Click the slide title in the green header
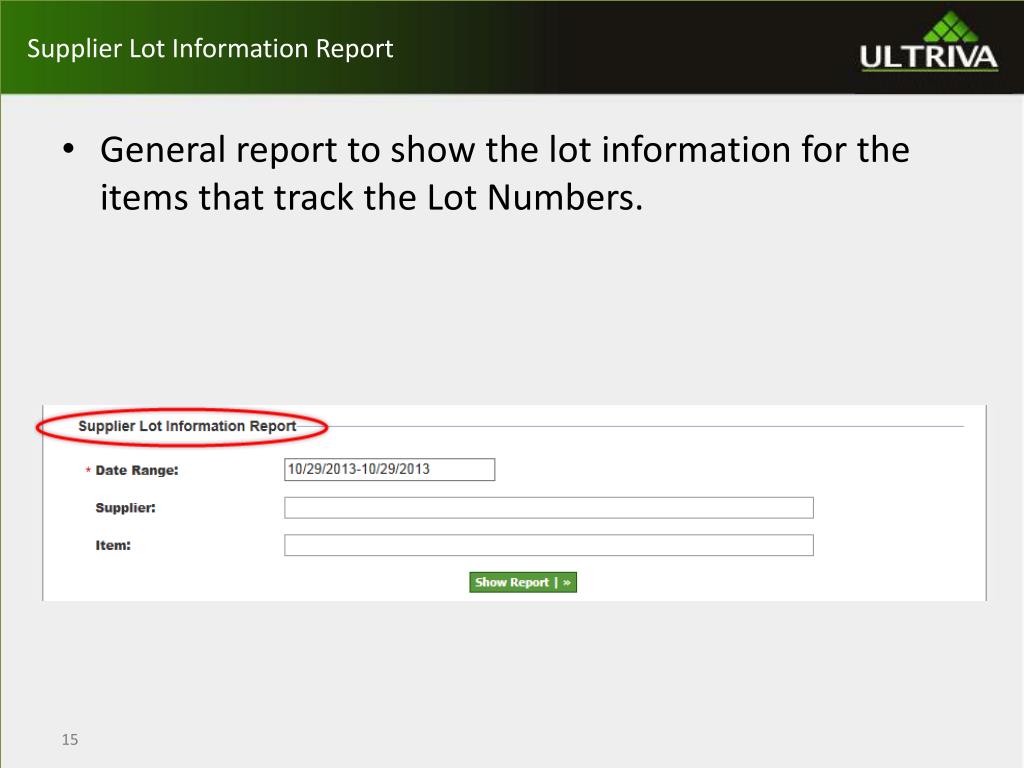This screenshot has height=768, width=1024. (210, 49)
